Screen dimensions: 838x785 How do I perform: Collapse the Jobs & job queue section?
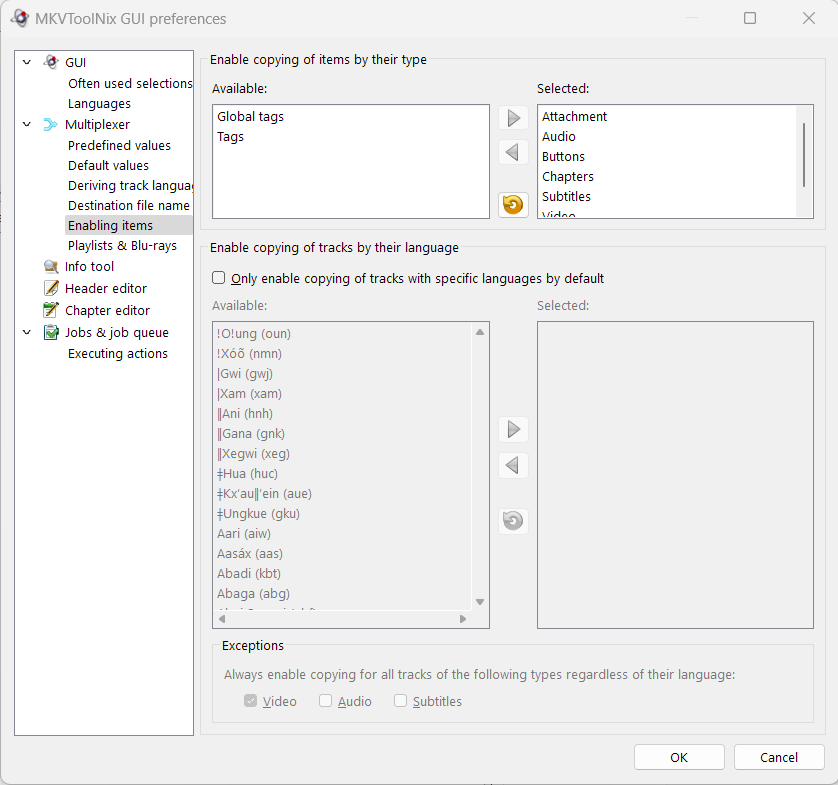click(27, 332)
